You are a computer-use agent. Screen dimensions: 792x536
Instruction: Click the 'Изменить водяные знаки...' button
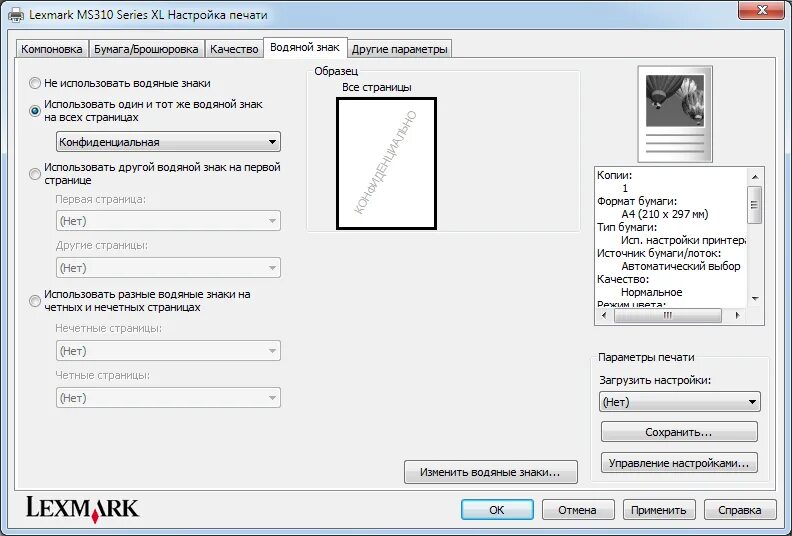click(x=490, y=472)
